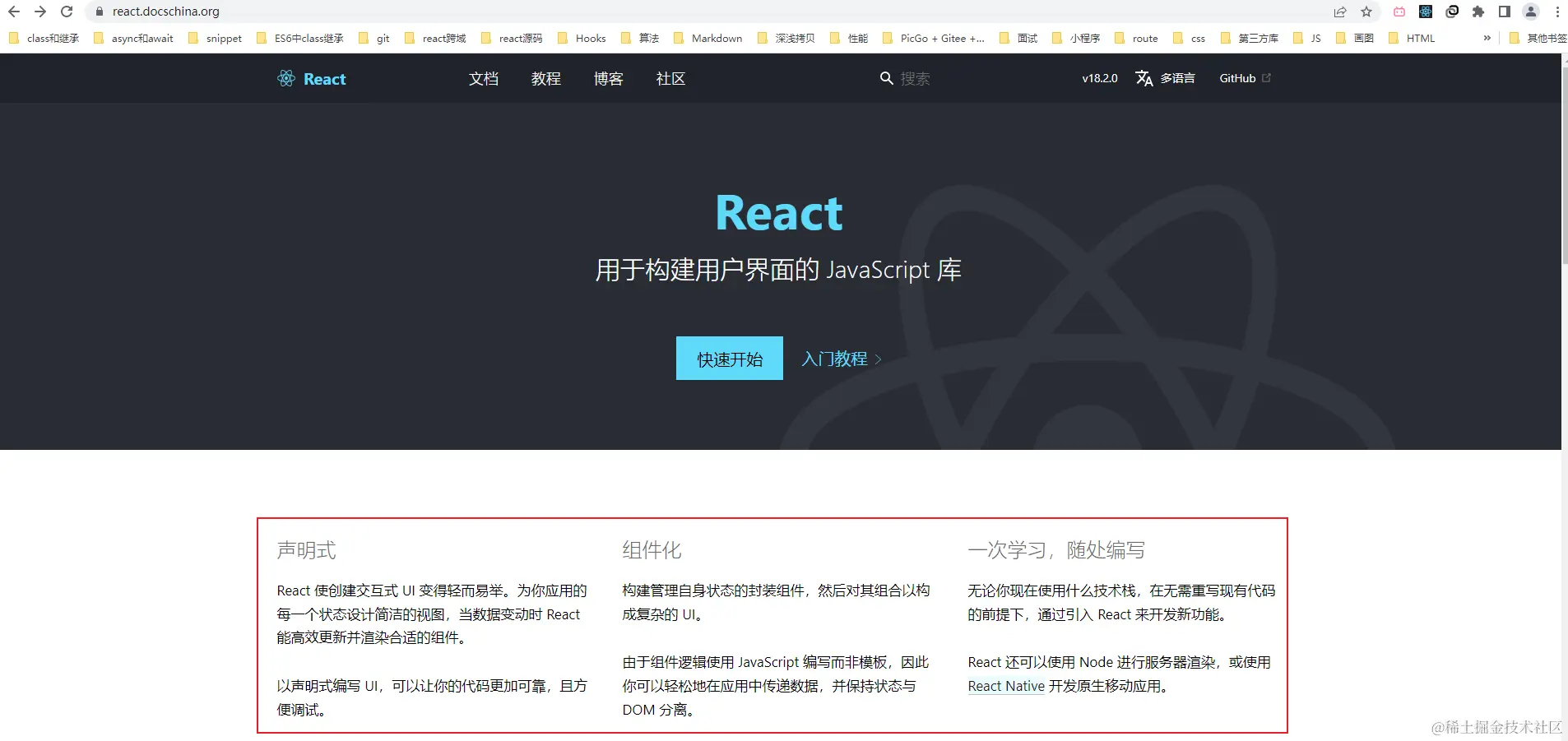Open the user profile avatar
1568x741 pixels.
pyautogui.click(x=1531, y=12)
